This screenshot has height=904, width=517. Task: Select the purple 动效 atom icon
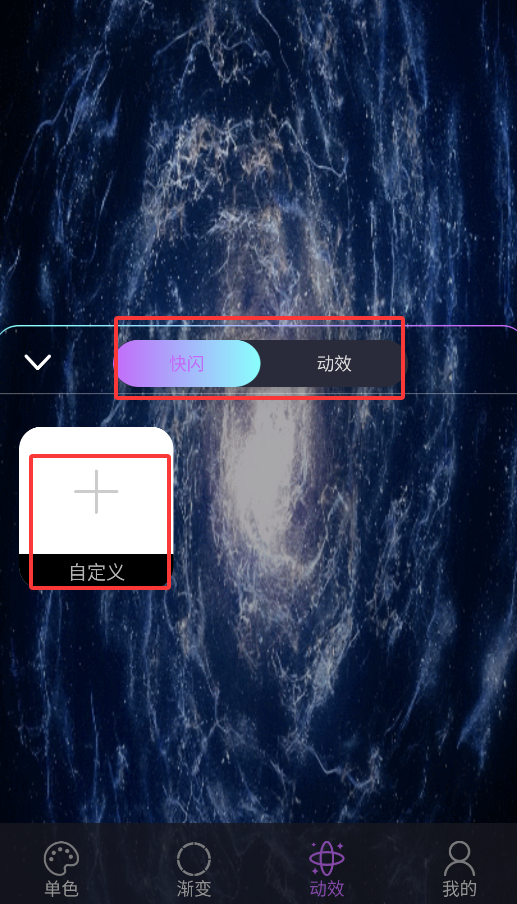point(326,858)
